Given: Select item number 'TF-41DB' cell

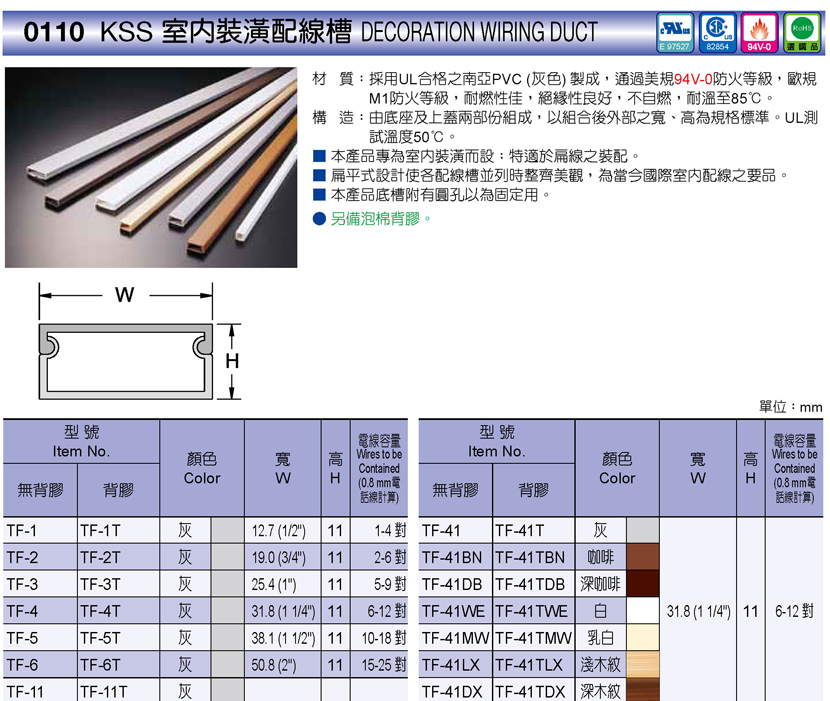Looking at the screenshot, I should tap(456, 584).
